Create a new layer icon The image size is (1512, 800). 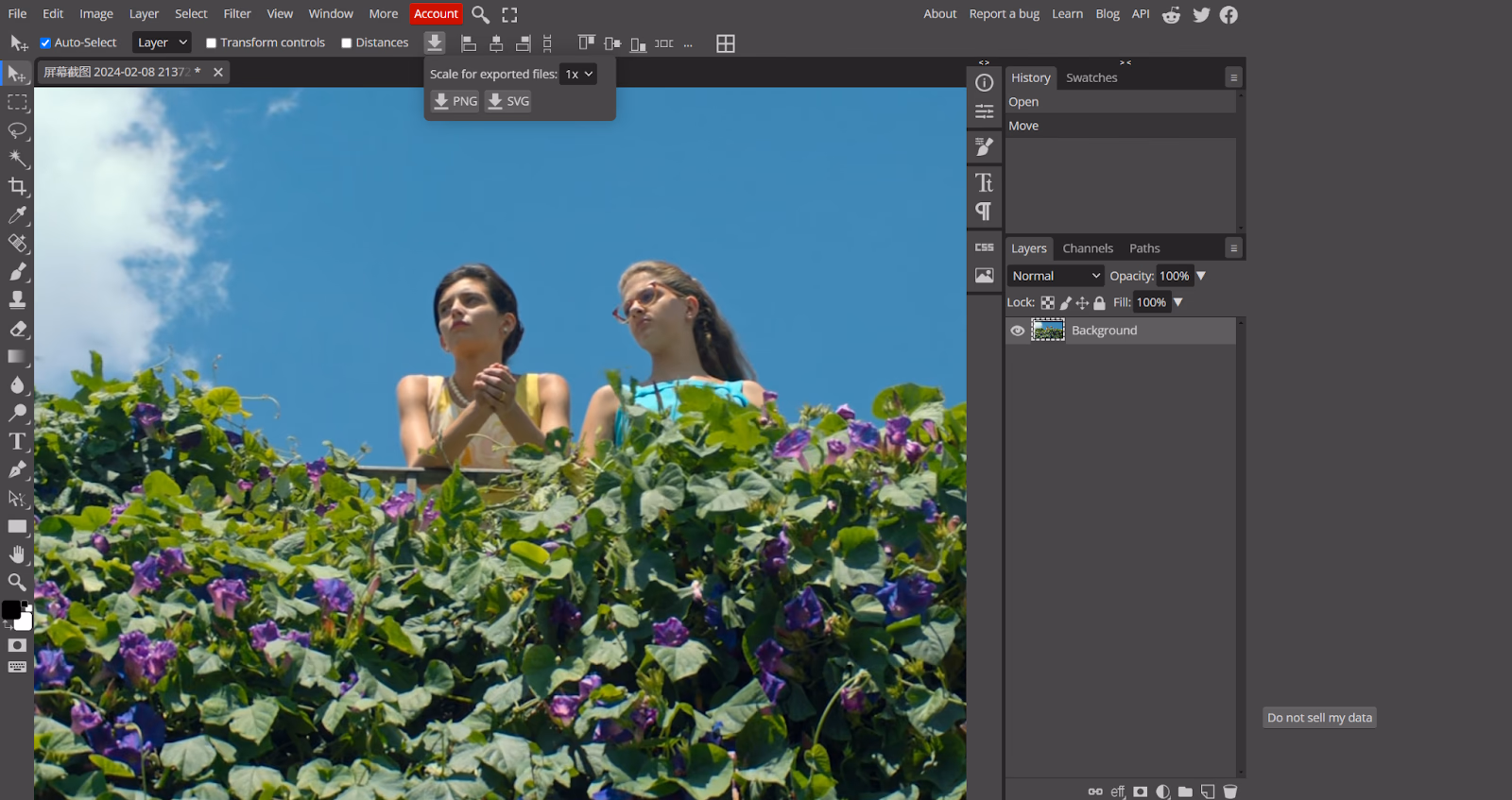tap(1208, 791)
